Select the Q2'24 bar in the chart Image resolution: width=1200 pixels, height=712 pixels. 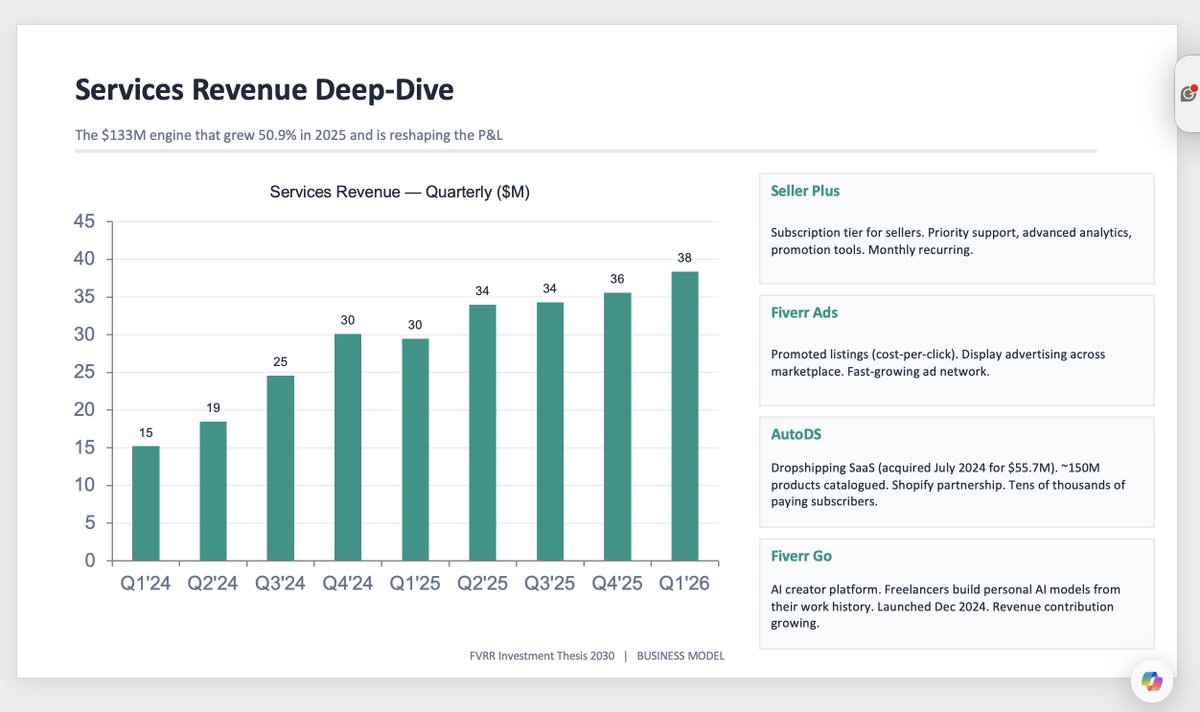(x=213, y=491)
